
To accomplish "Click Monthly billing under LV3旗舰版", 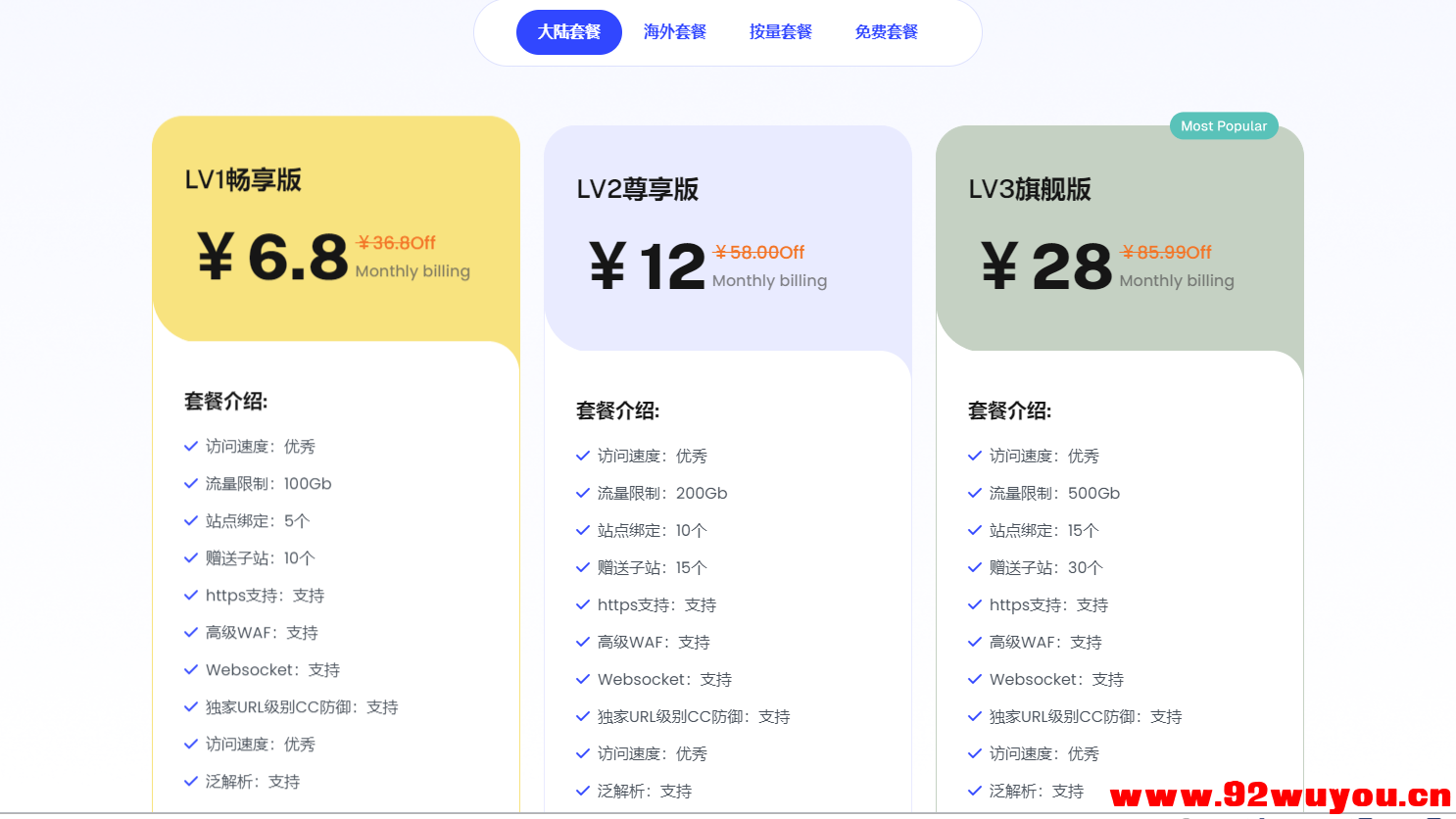I will click(x=1176, y=281).
